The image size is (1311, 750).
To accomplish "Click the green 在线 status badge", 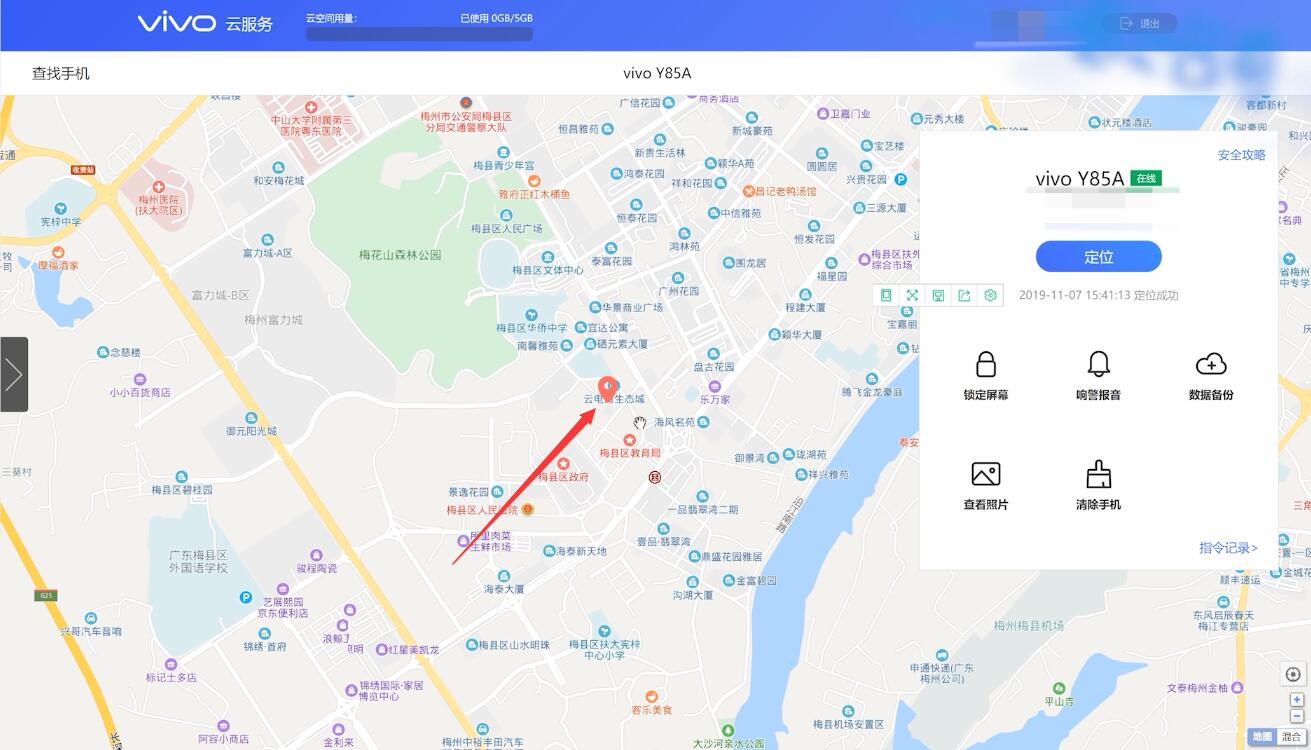I will (x=1146, y=178).
